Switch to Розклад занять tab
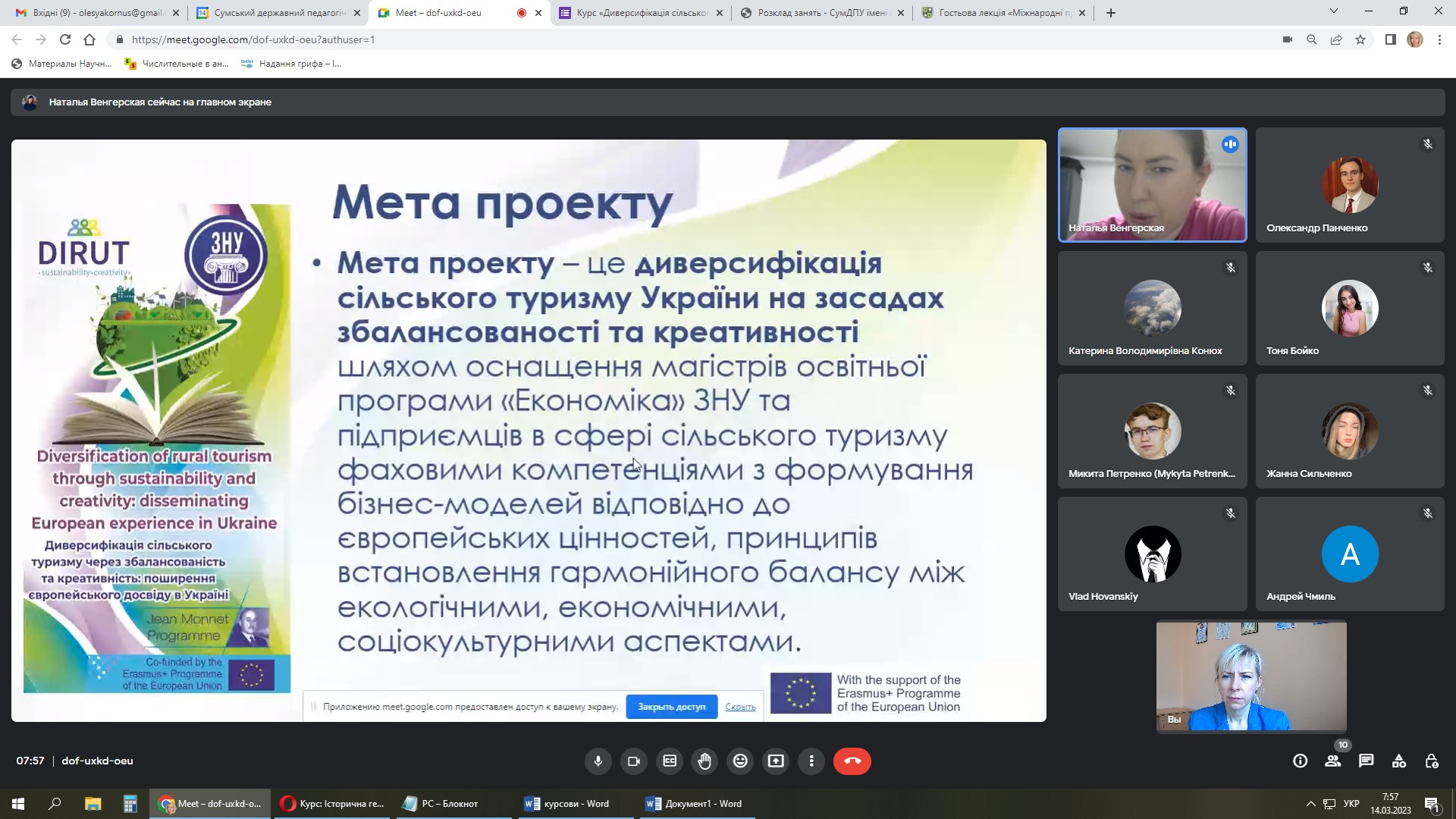The width and height of the screenshot is (1456, 819). click(x=821, y=13)
